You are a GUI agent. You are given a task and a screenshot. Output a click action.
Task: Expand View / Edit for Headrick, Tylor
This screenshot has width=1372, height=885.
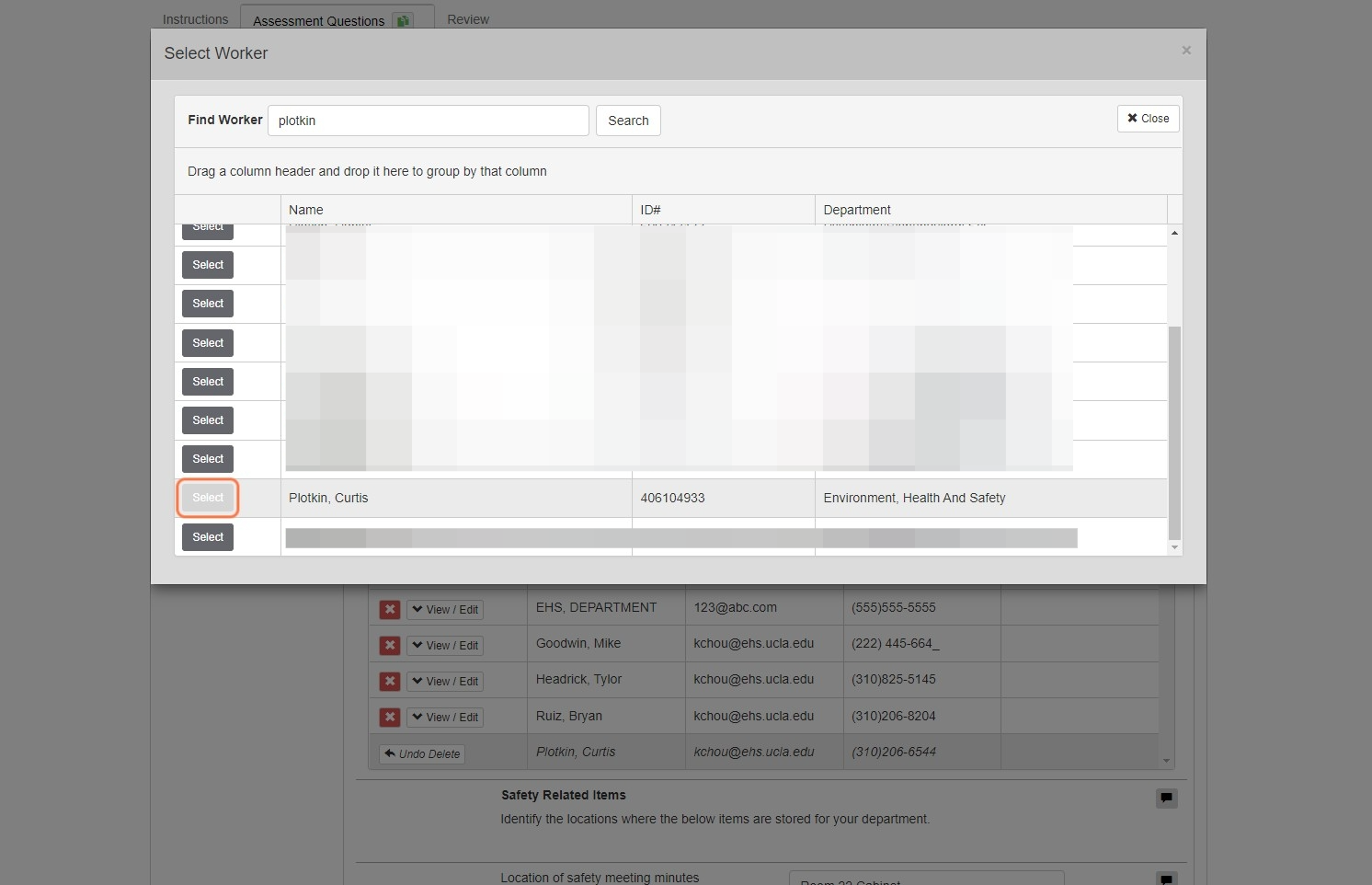coord(445,681)
